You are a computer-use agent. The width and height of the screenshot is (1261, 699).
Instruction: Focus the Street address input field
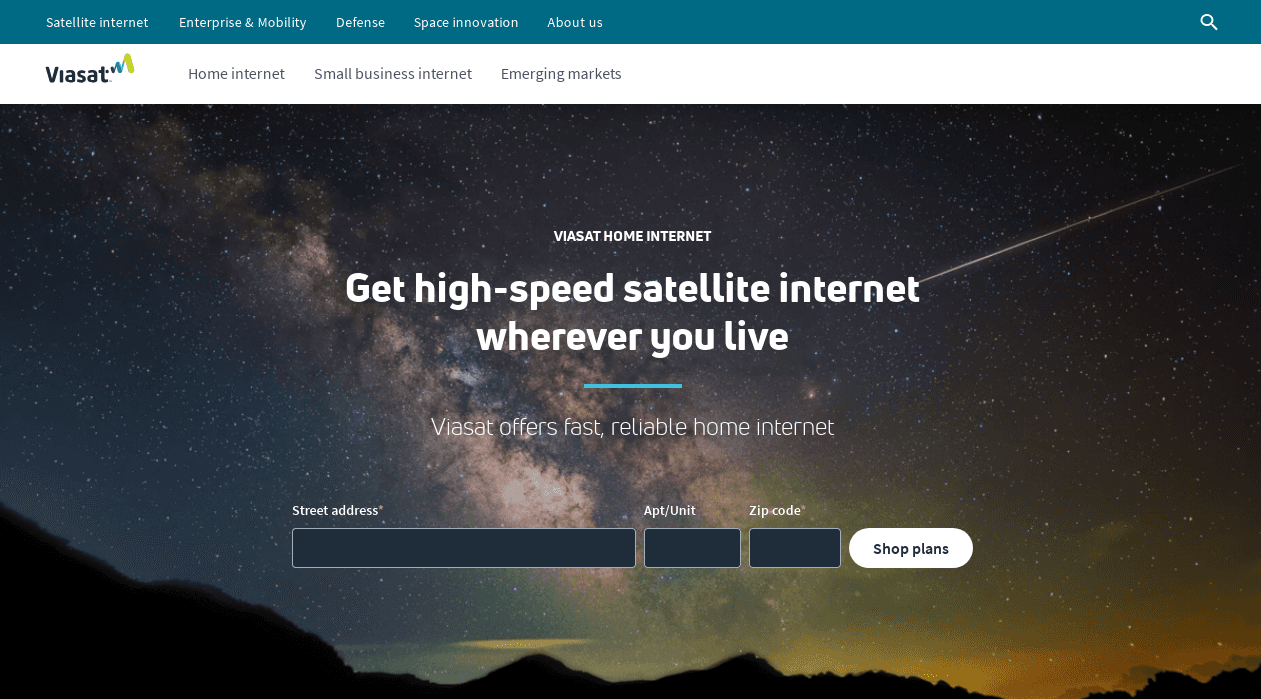pos(464,548)
